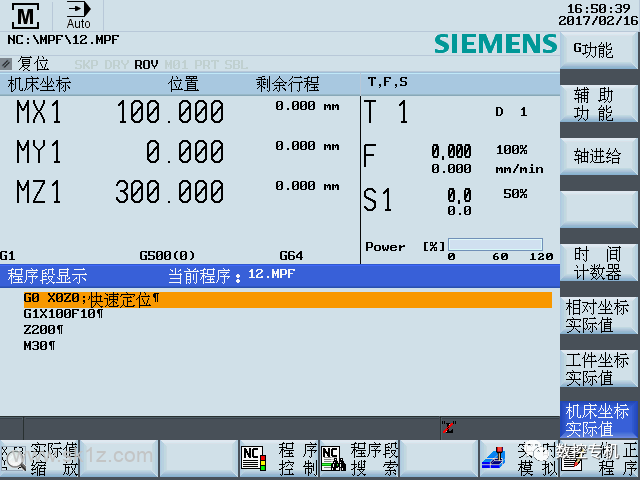The width and height of the screenshot is (640, 480).
Task: Click the Power percentage bar
Action: (x=495, y=244)
